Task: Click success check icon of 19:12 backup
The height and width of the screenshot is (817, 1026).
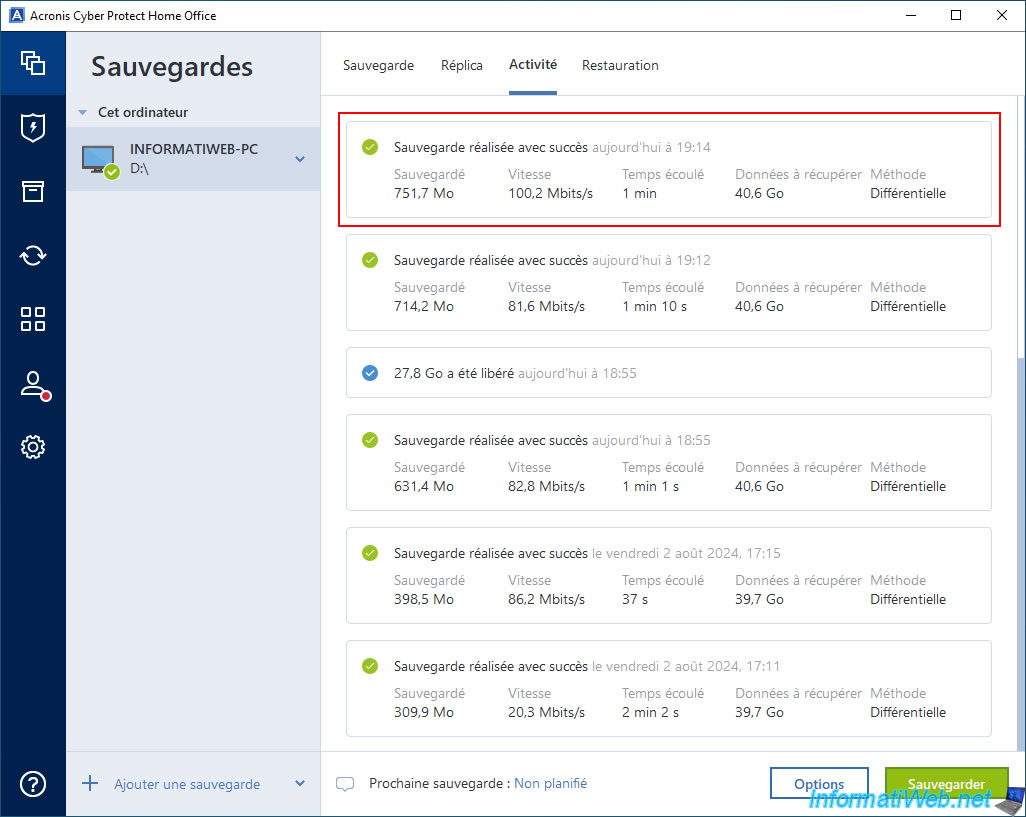Action: click(x=370, y=260)
